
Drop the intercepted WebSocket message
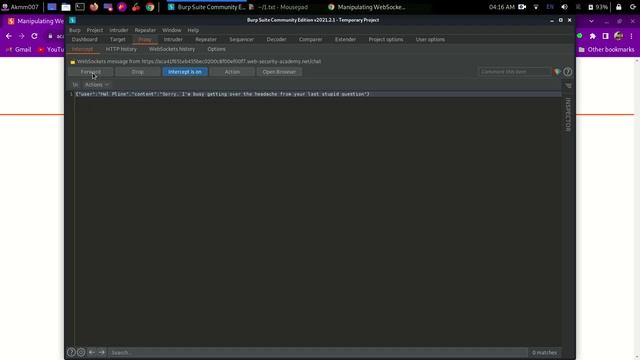click(x=138, y=72)
